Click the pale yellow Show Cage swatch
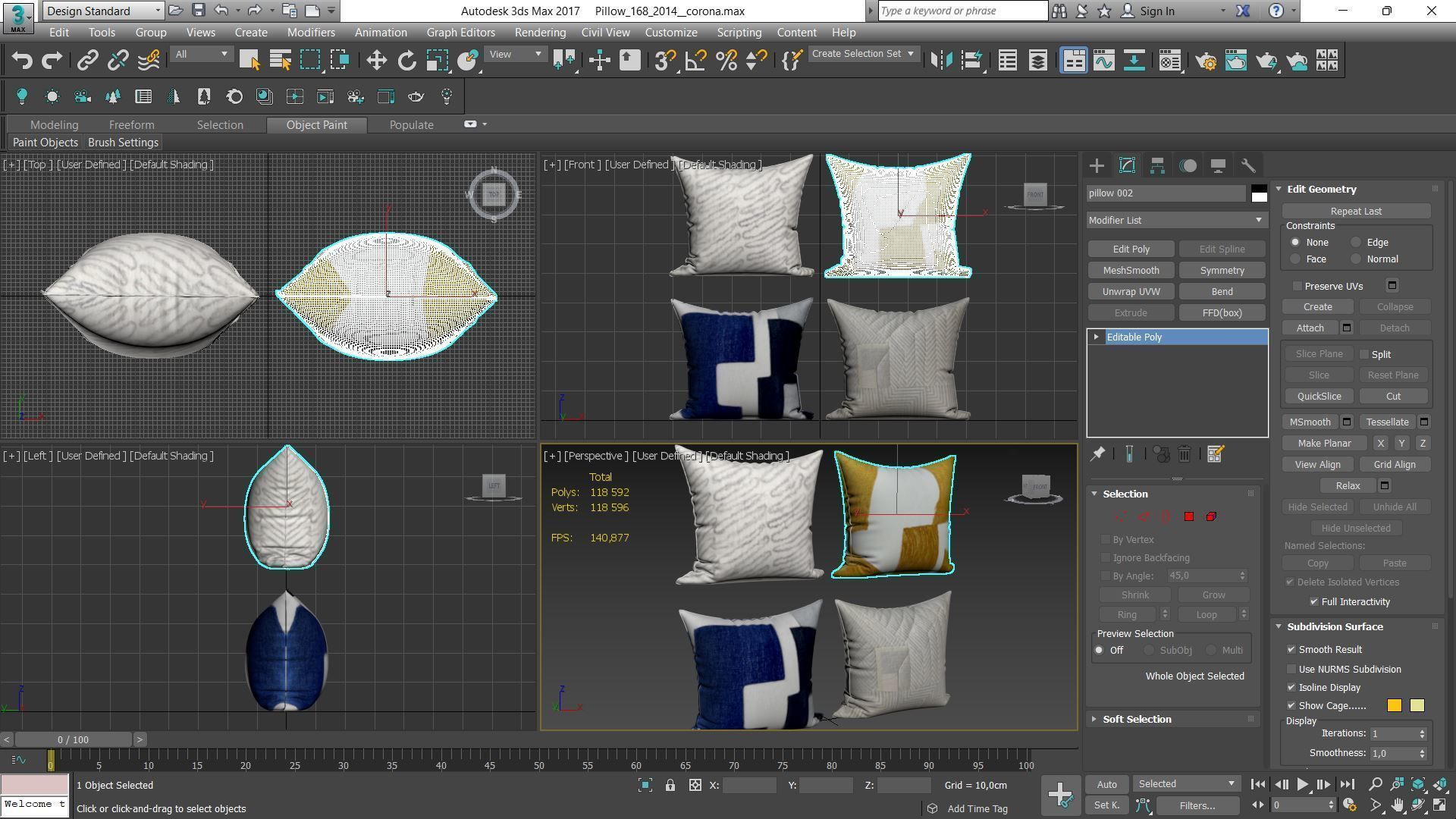 point(1417,706)
